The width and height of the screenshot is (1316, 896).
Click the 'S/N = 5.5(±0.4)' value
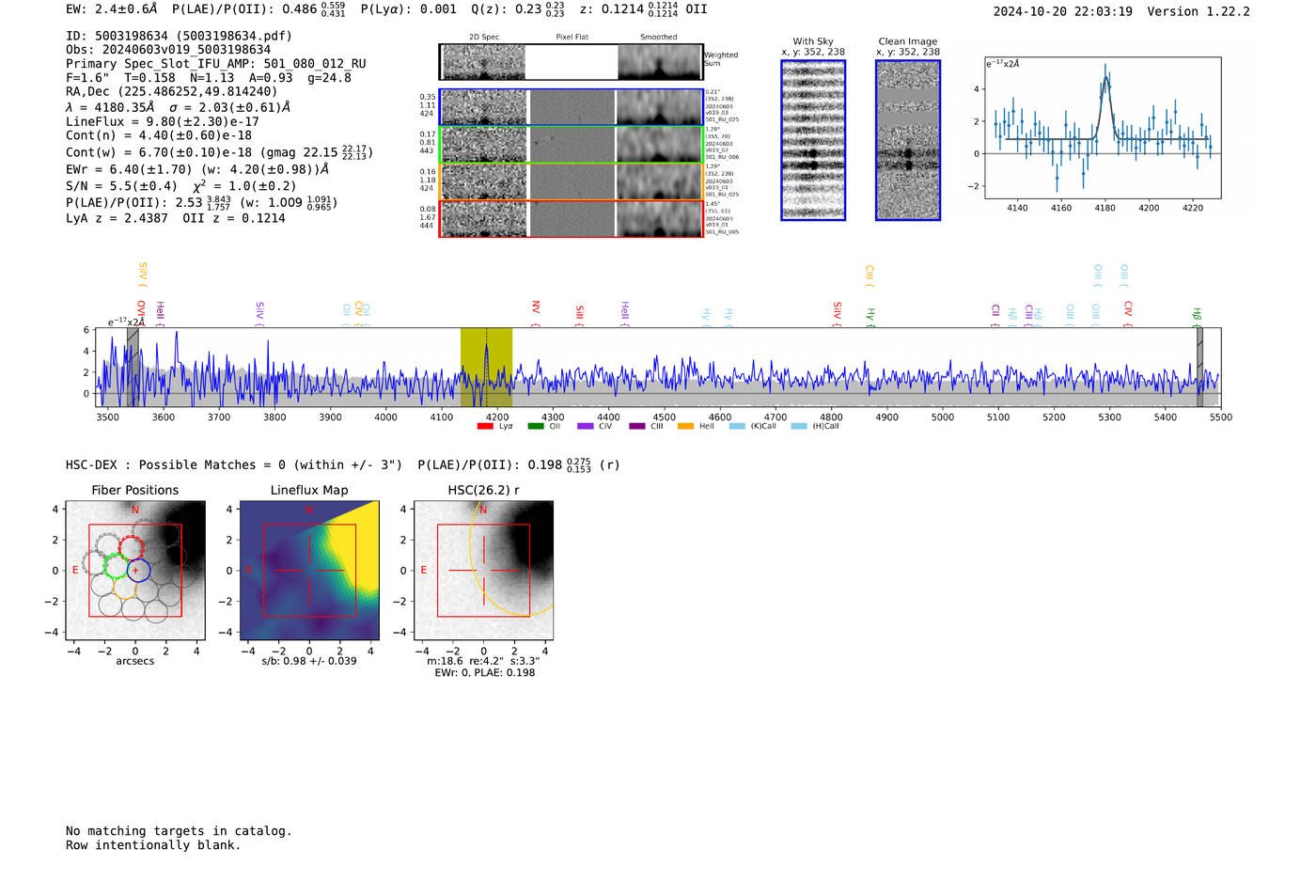121,186
